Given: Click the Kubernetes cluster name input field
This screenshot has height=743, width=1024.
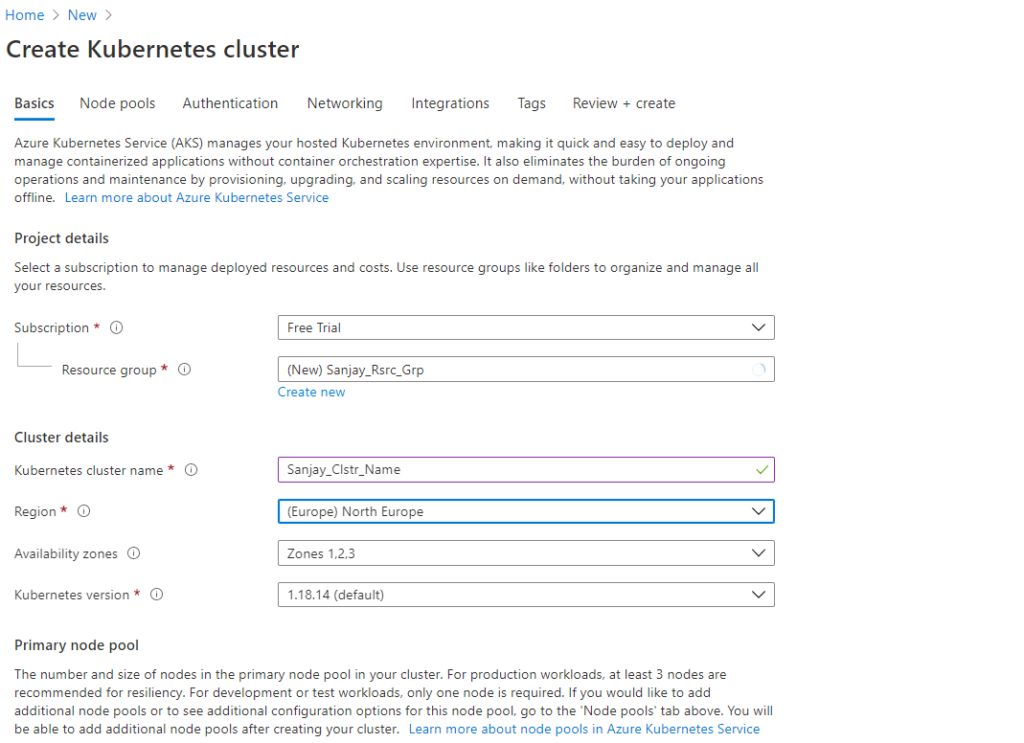Looking at the screenshot, I should 526,470.
